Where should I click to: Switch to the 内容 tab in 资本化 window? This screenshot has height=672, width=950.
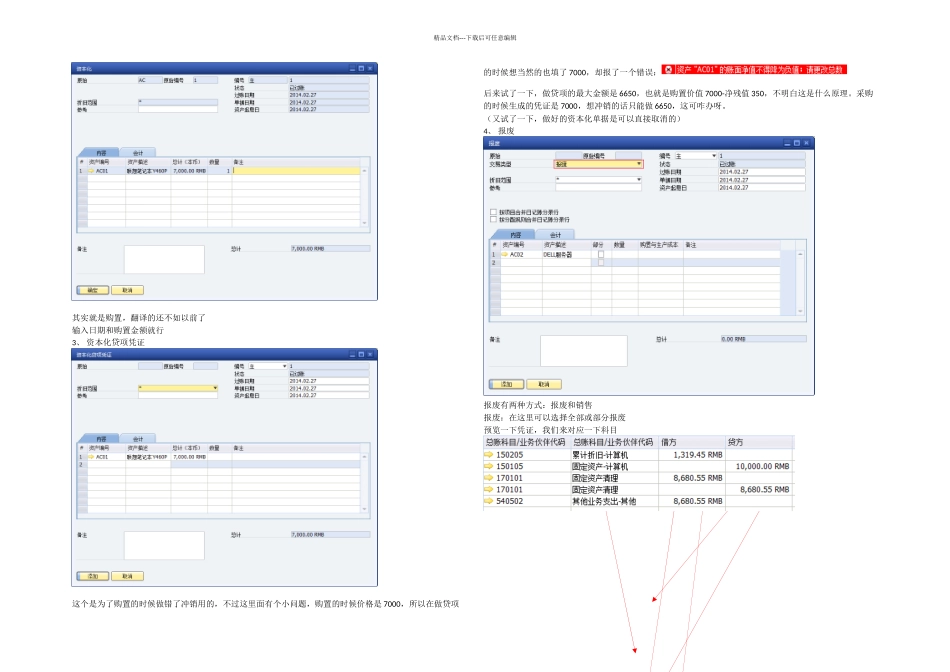click(x=101, y=153)
